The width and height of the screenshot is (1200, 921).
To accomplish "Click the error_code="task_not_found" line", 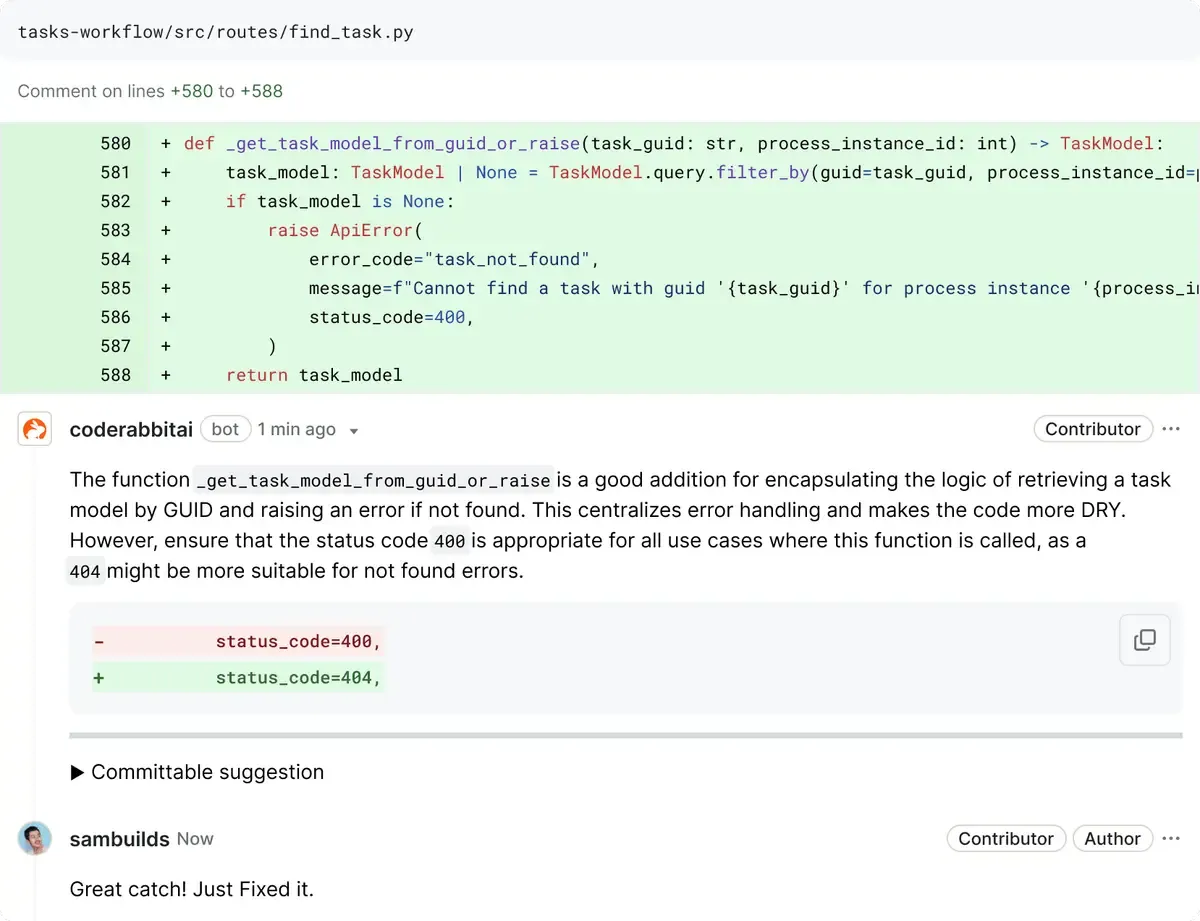I will 454,259.
